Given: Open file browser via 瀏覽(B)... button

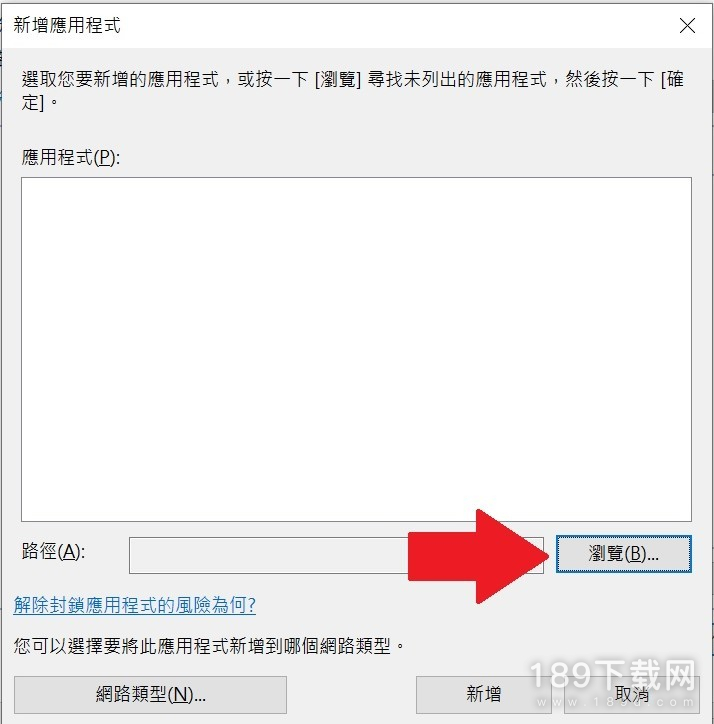Looking at the screenshot, I should (623, 554).
